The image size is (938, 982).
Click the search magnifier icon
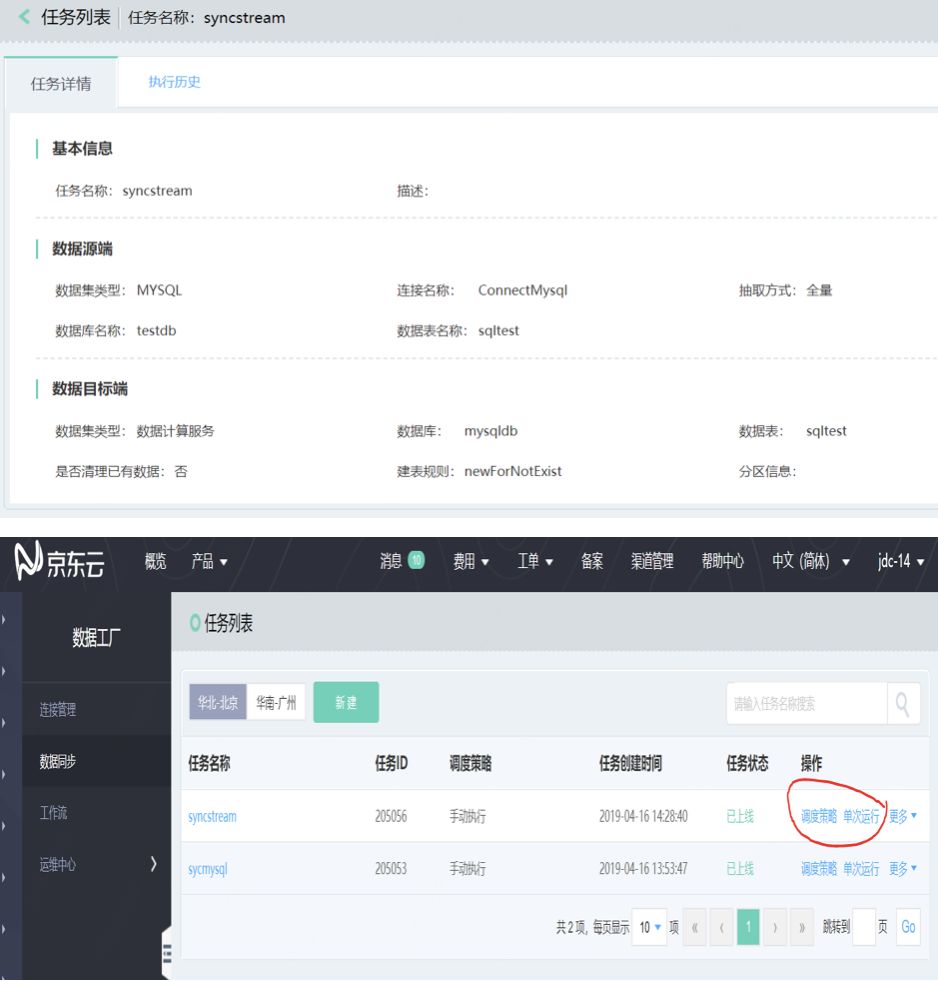pos(903,703)
